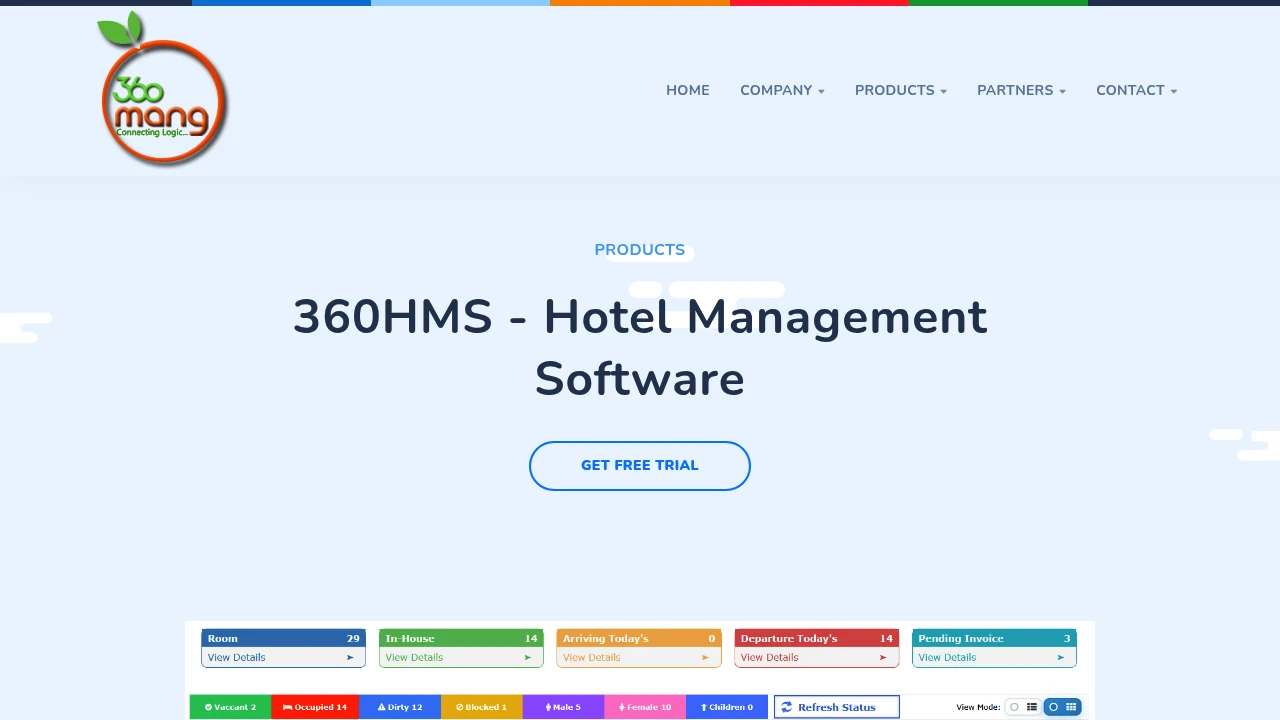This screenshot has height=720, width=1280.
Task: Click the GET FREE TRIAL button
Action: 639,466
